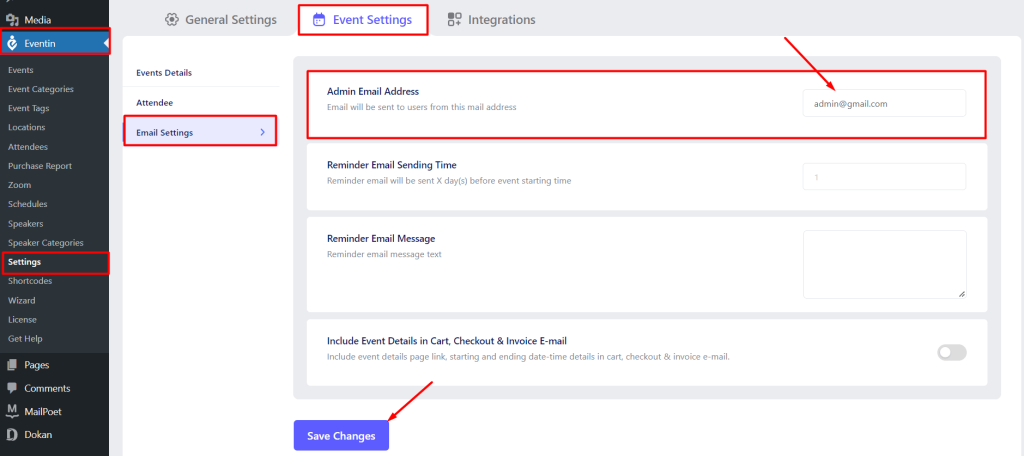Click the Eventin logo icon
Viewport: 1024px width, 456px height.
point(12,43)
